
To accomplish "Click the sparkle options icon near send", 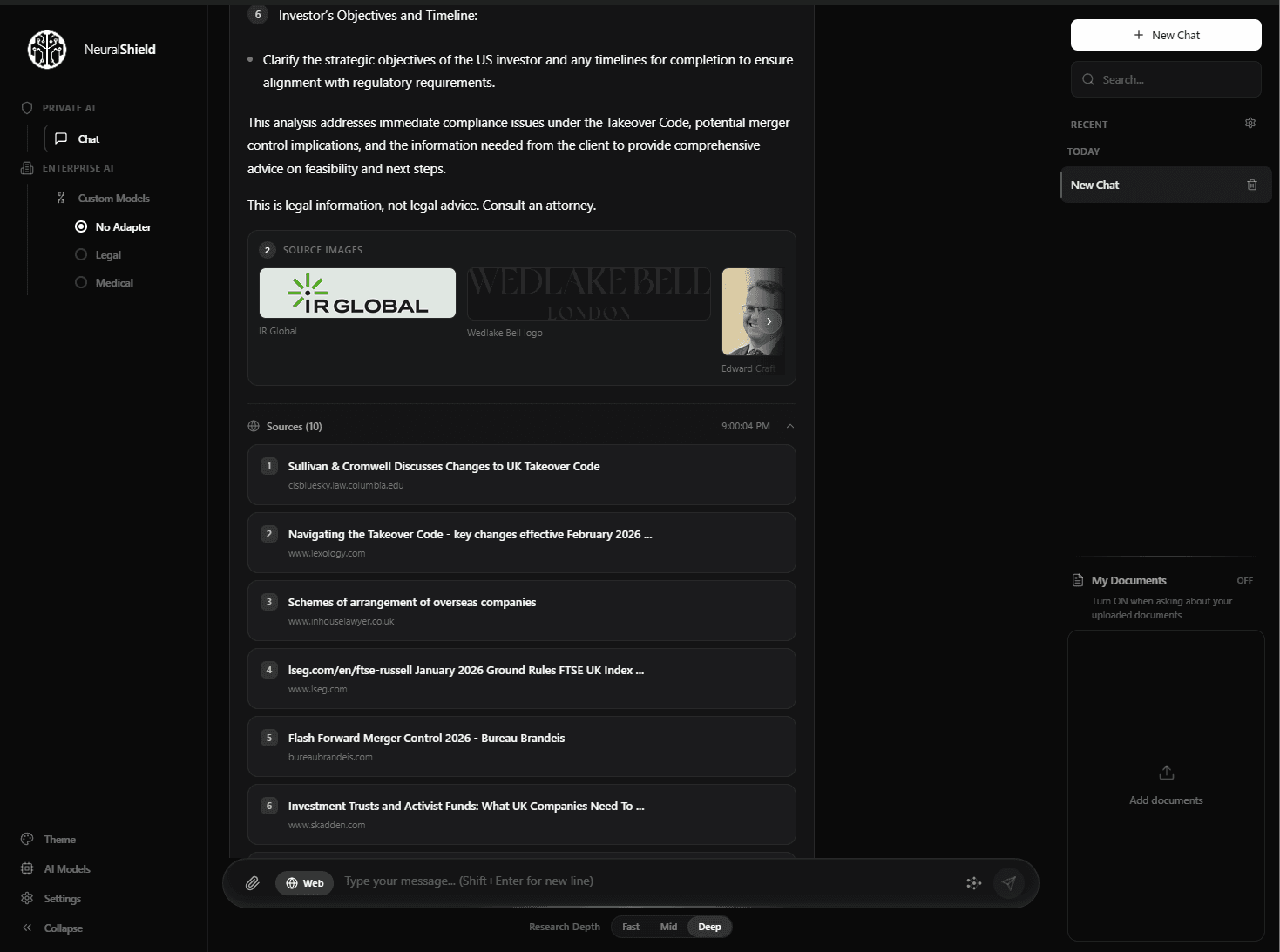I will click(973, 882).
